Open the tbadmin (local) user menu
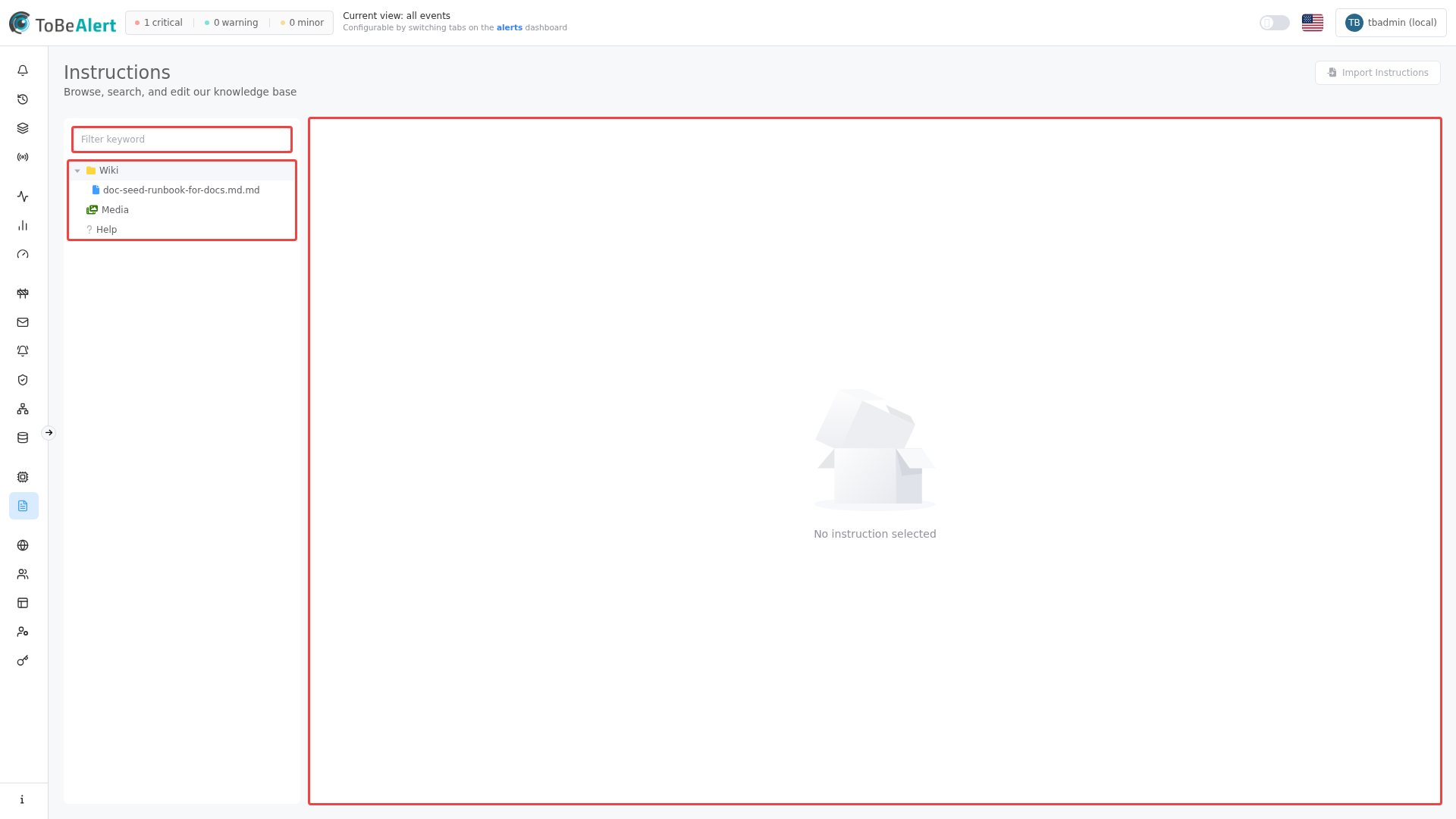Screen dimensions: 1456x819 pyautogui.click(x=1391, y=23)
